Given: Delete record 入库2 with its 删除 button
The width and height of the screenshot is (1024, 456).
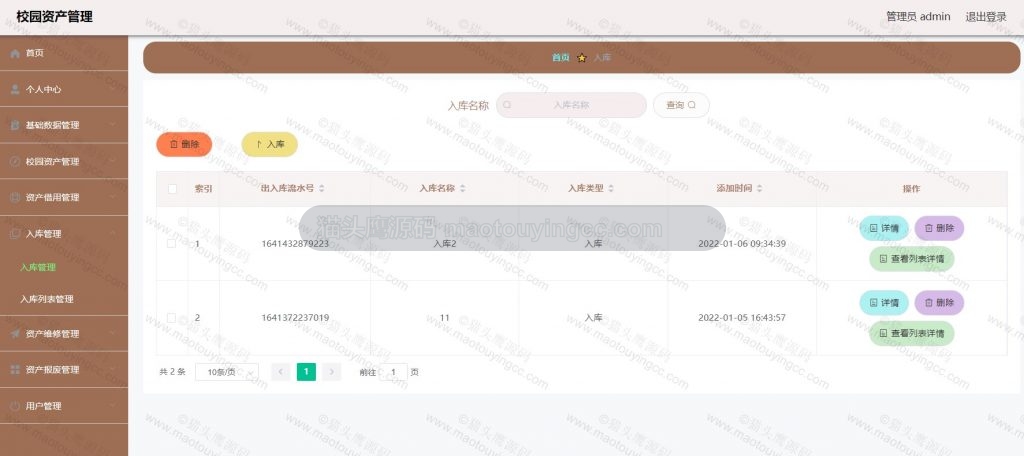Looking at the screenshot, I should 939,229.
